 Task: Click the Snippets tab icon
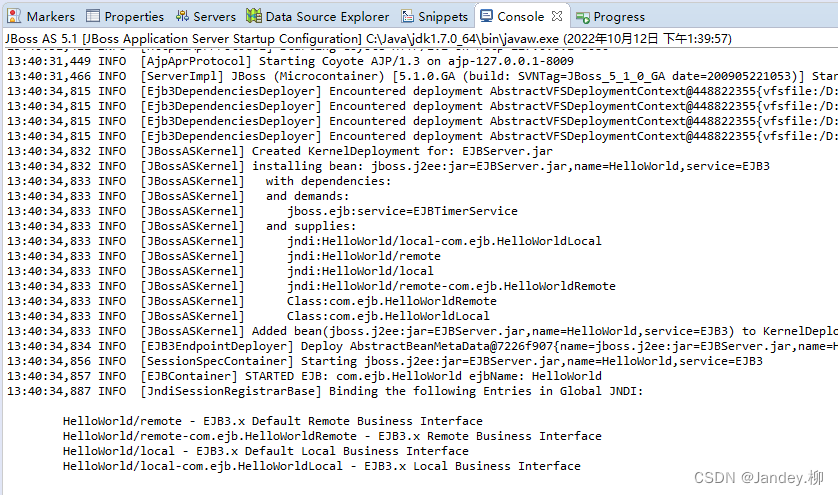click(x=407, y=17)
